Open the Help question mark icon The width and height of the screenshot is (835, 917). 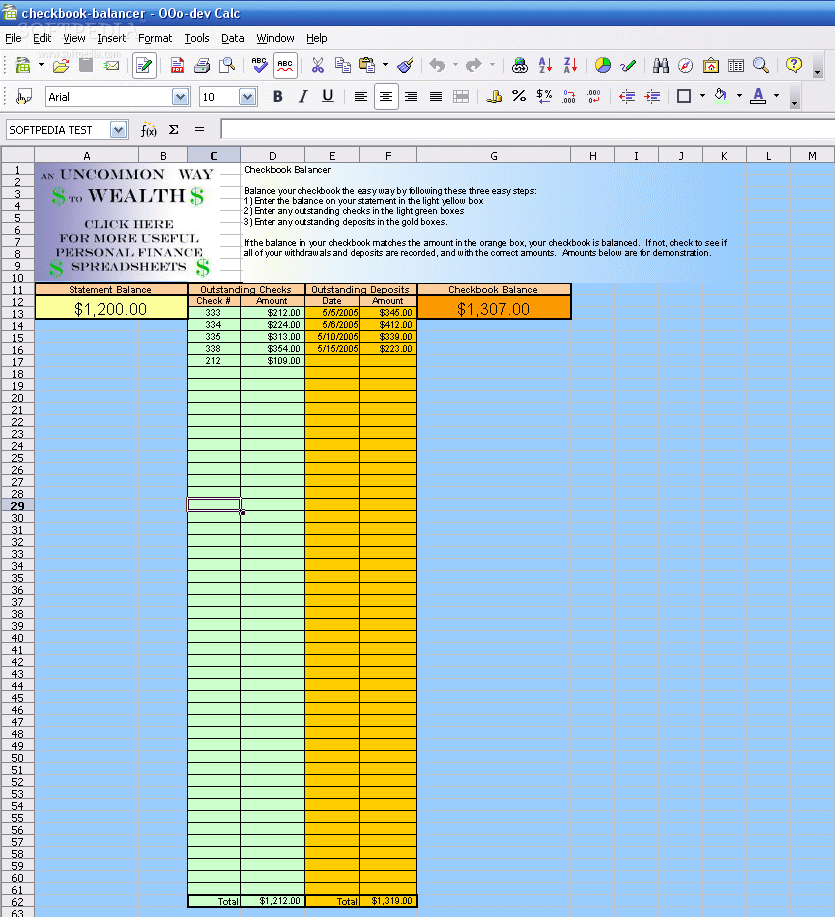(793, 64)
